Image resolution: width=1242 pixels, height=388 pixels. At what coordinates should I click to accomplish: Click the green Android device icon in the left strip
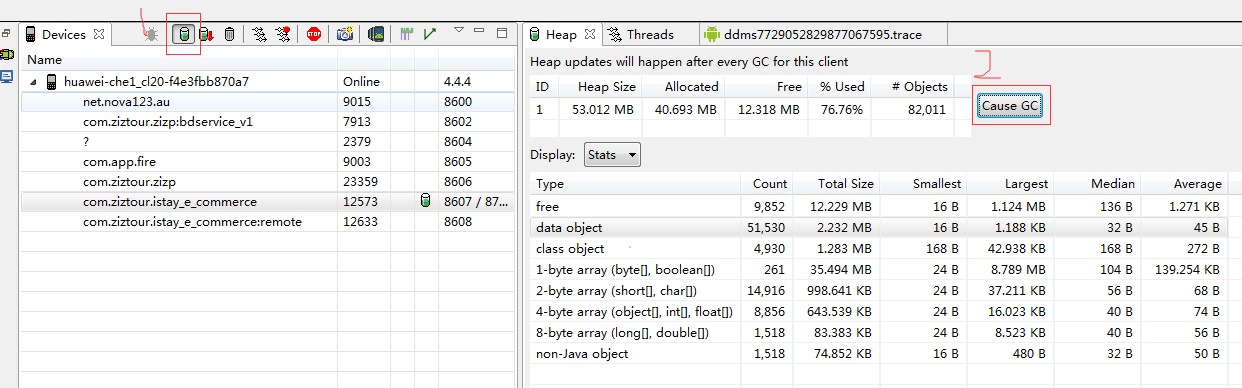pos(7,55)
